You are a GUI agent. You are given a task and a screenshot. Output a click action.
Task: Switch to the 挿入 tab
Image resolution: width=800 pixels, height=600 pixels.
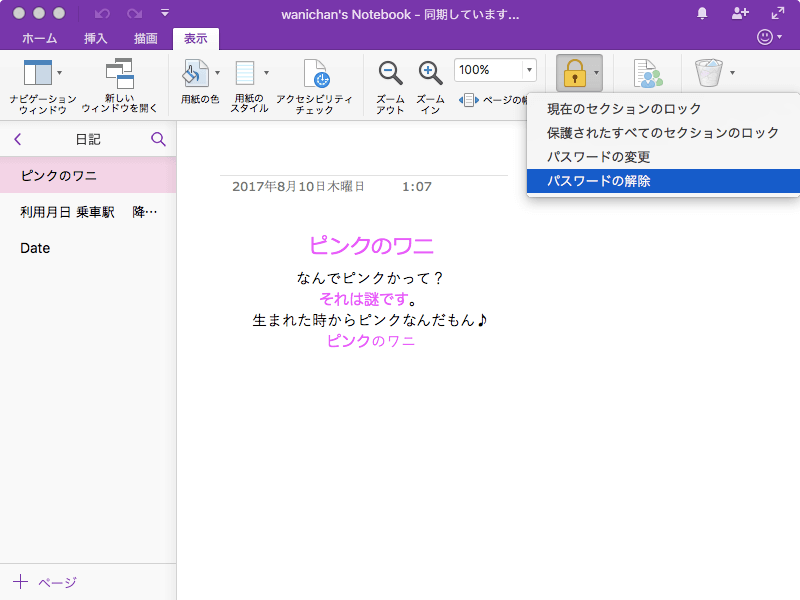point(97,38)
